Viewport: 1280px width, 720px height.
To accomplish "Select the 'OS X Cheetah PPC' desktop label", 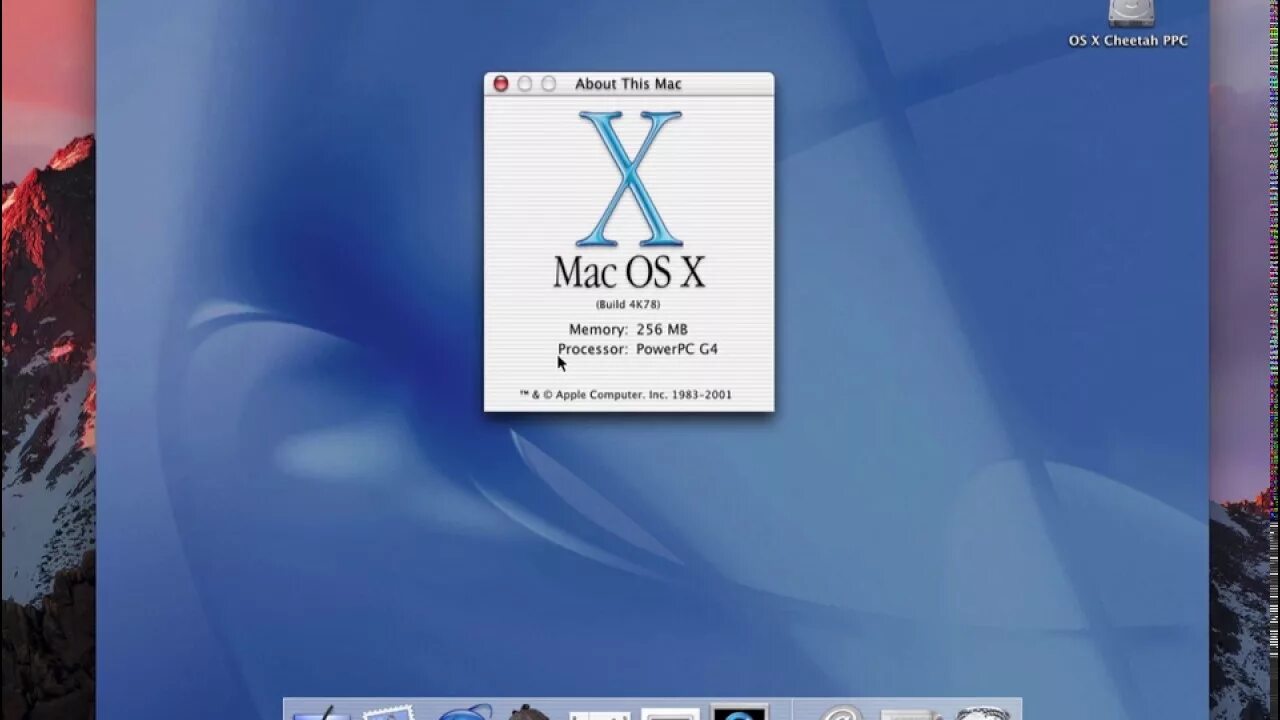I will click(x=1128, y=41).
